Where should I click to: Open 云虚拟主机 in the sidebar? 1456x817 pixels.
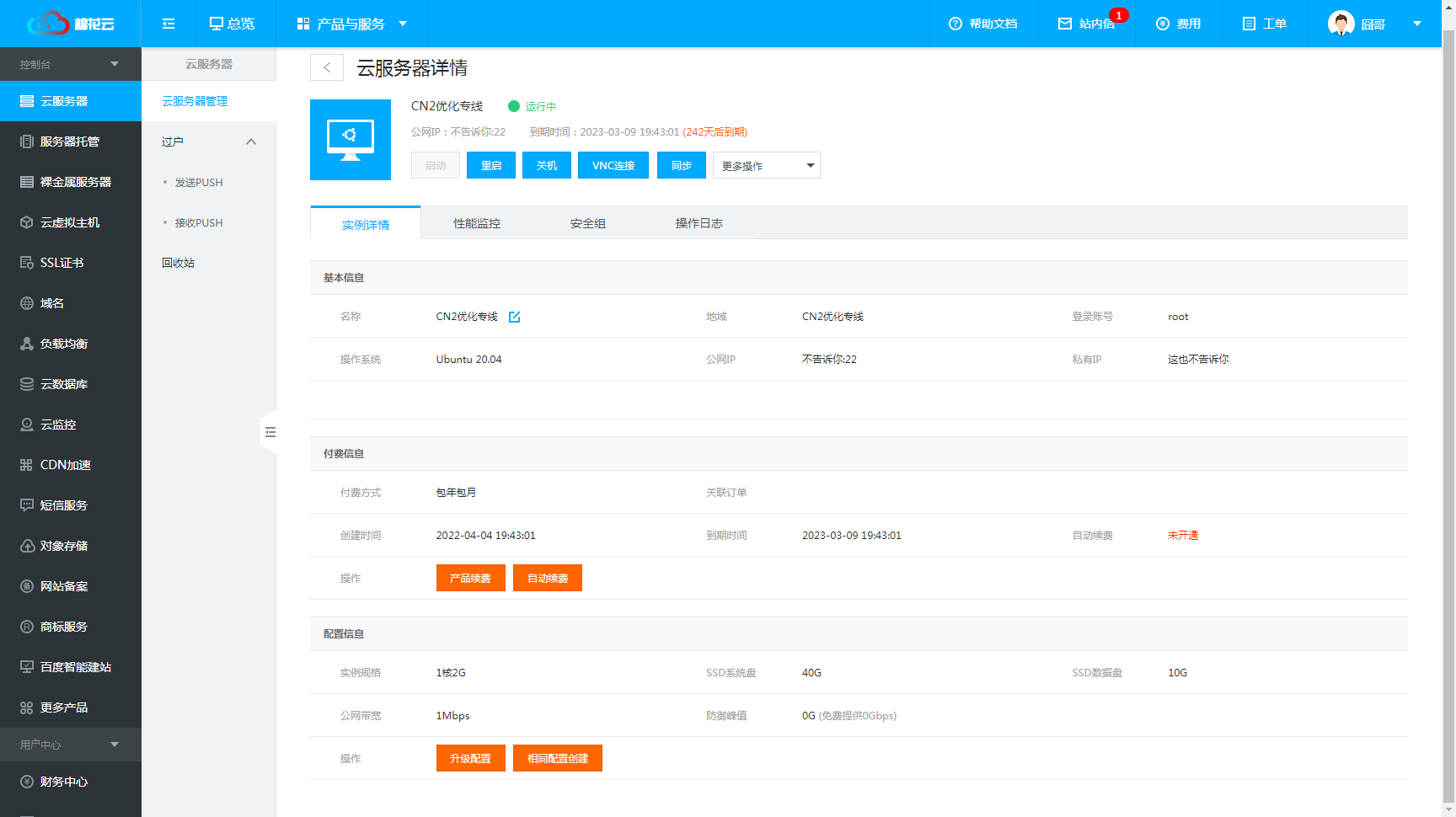71,222
